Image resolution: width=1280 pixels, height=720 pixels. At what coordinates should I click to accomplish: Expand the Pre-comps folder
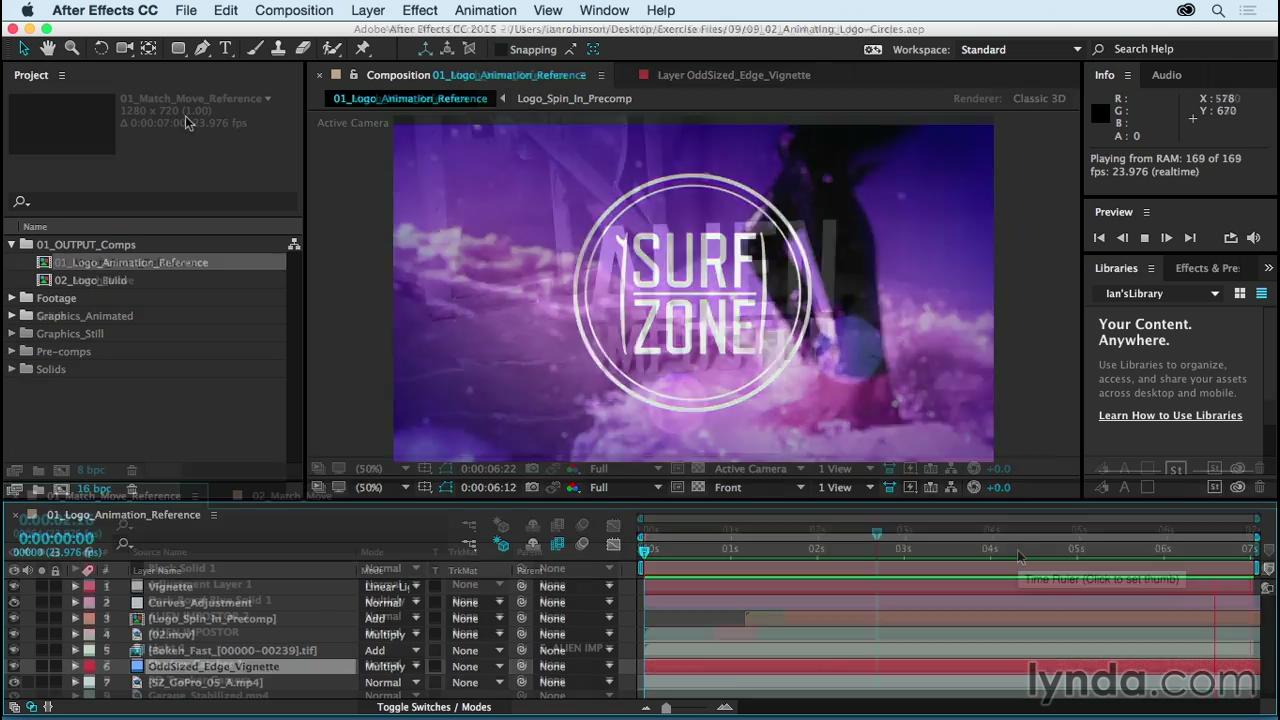12,352
